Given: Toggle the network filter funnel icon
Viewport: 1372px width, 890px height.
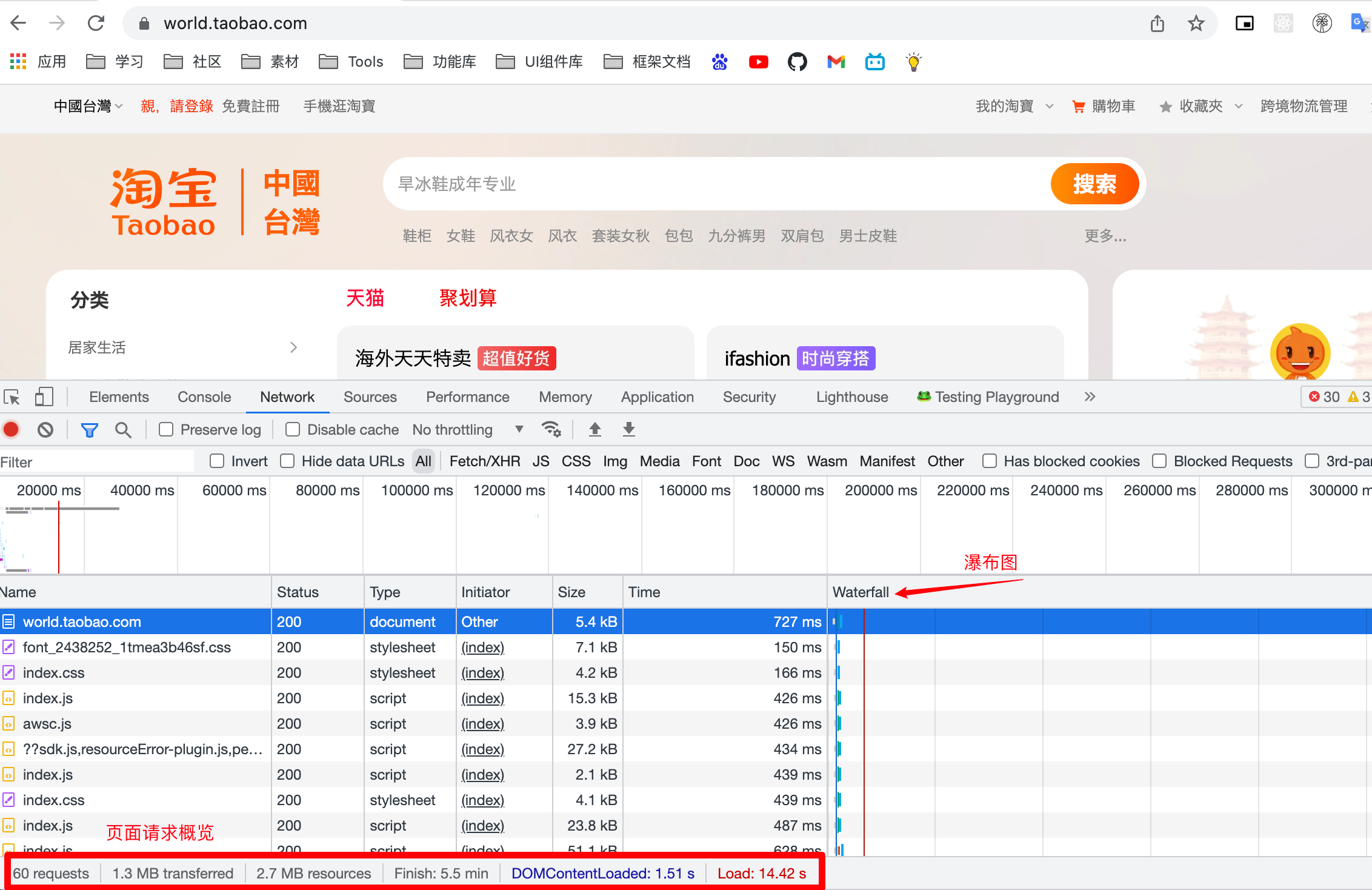Looking at the screenshot, I should (89, 430).
